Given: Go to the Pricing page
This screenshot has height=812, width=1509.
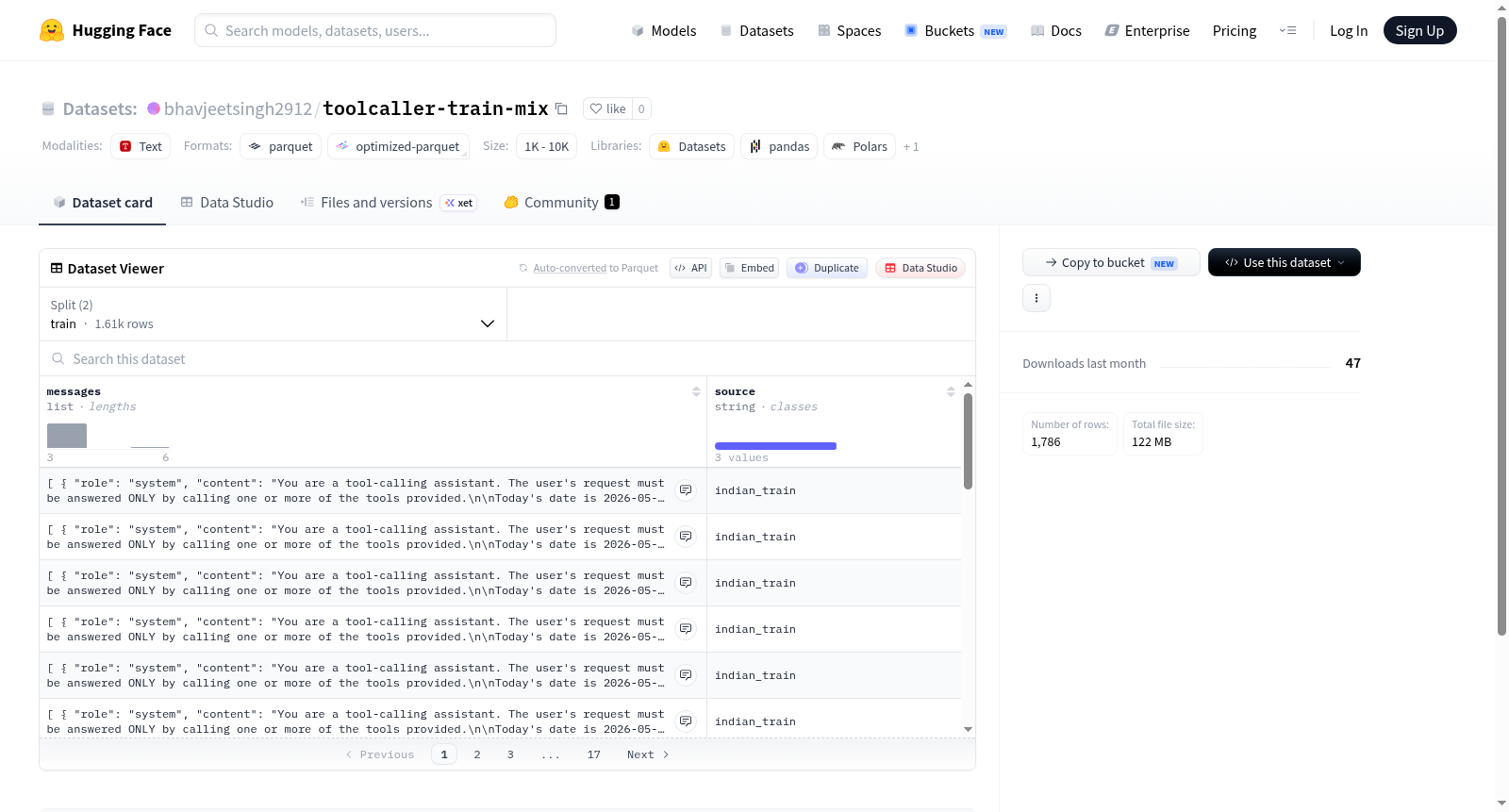Looking at the screenshot, I should pyautogui.click(x=1235, y=30).
